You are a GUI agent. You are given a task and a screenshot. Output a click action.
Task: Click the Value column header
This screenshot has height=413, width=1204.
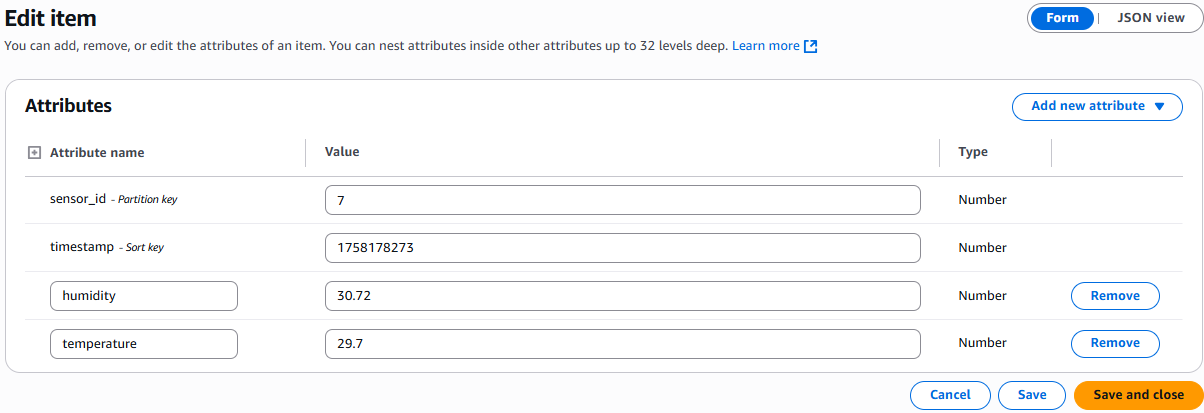tap(342, 152)
